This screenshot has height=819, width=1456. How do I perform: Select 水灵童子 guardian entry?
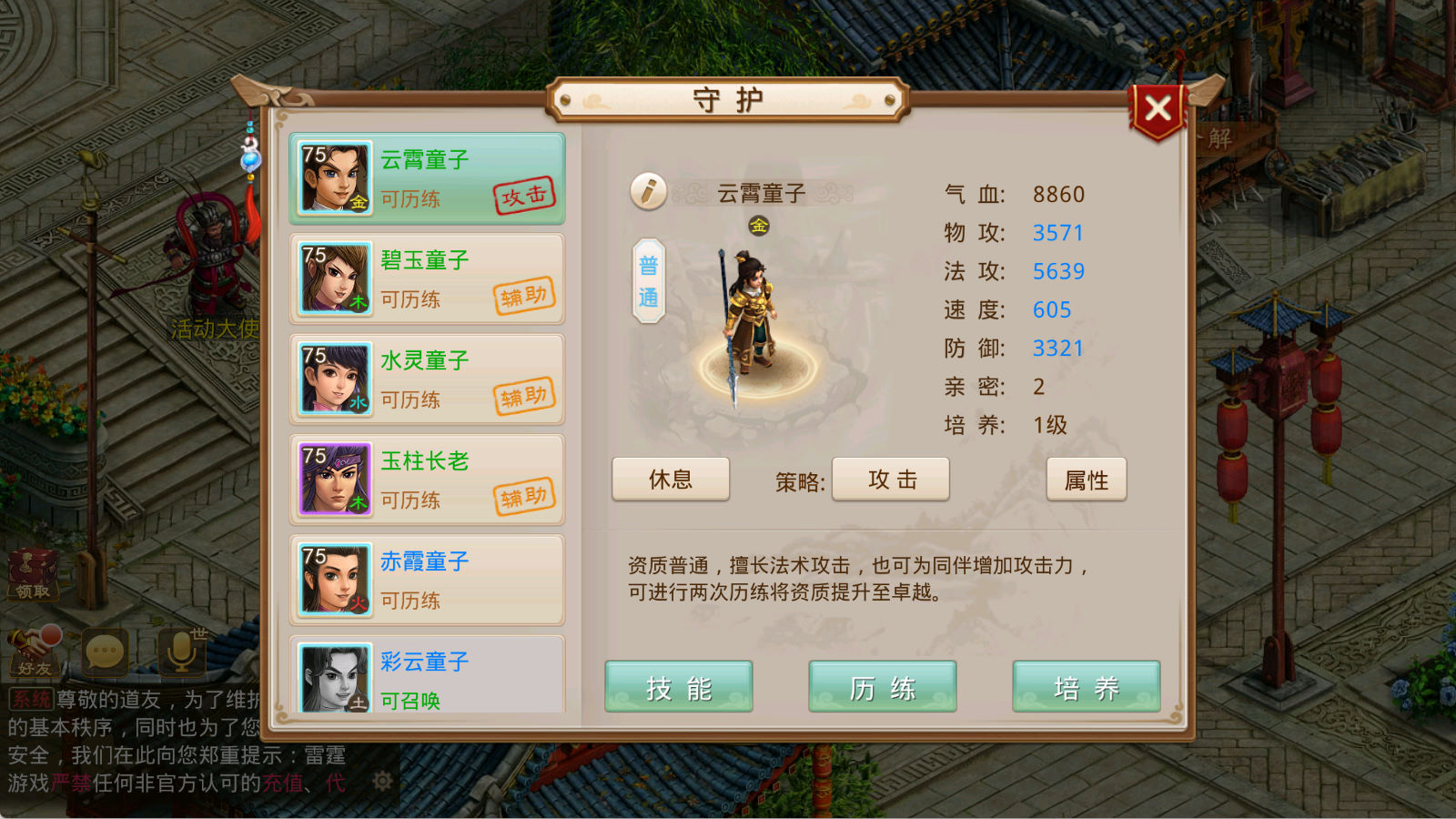(x=427, y=379)
